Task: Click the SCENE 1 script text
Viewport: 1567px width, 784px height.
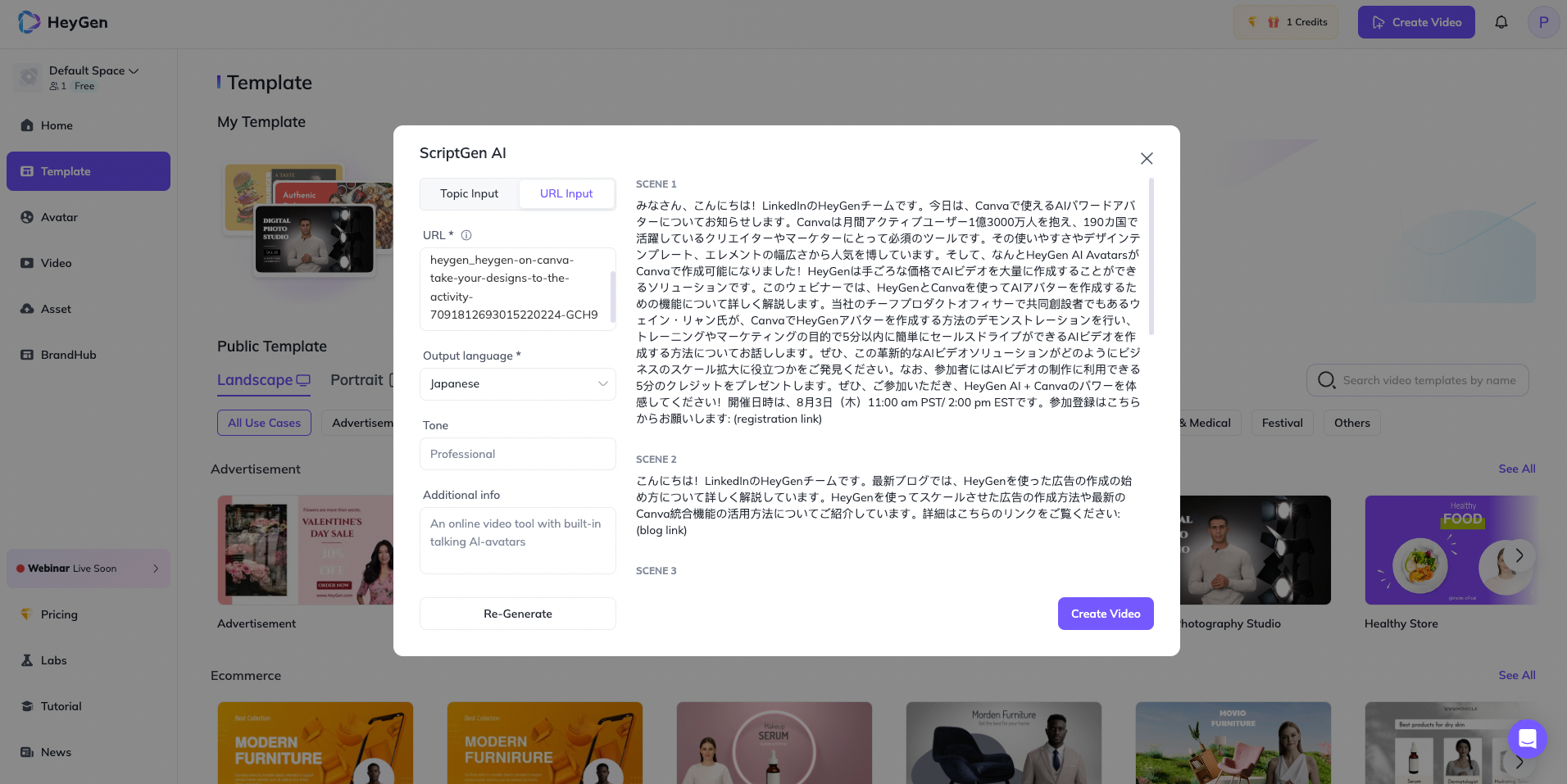Action: pyautogui.click(x=888, y=312)
